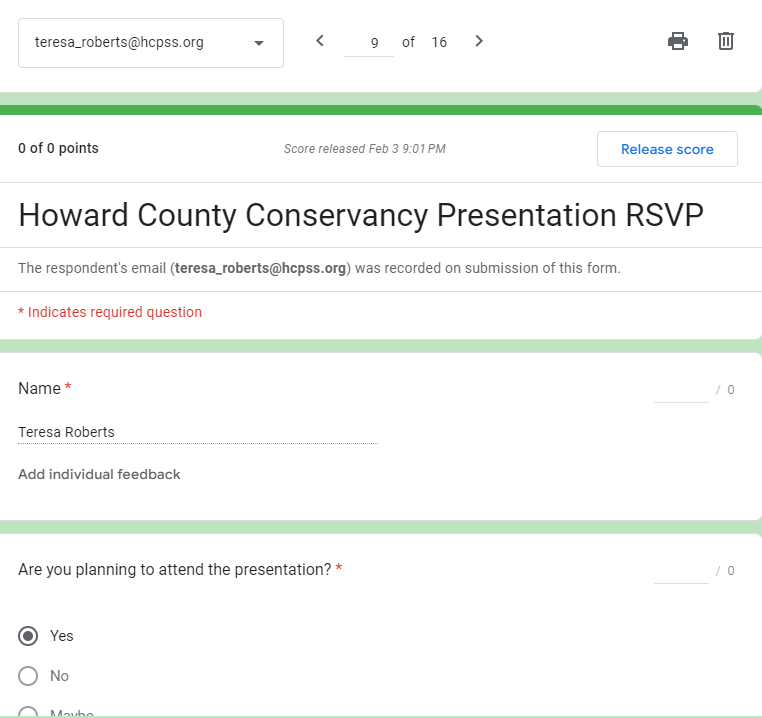Choose the No radio option
This screenshot has height=718, width=762.
pos(29,676)
